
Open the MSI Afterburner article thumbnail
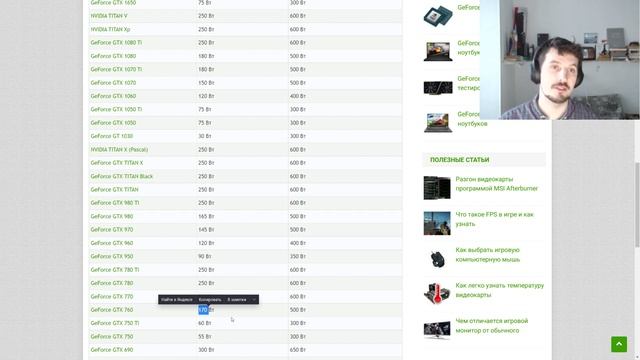437,188
